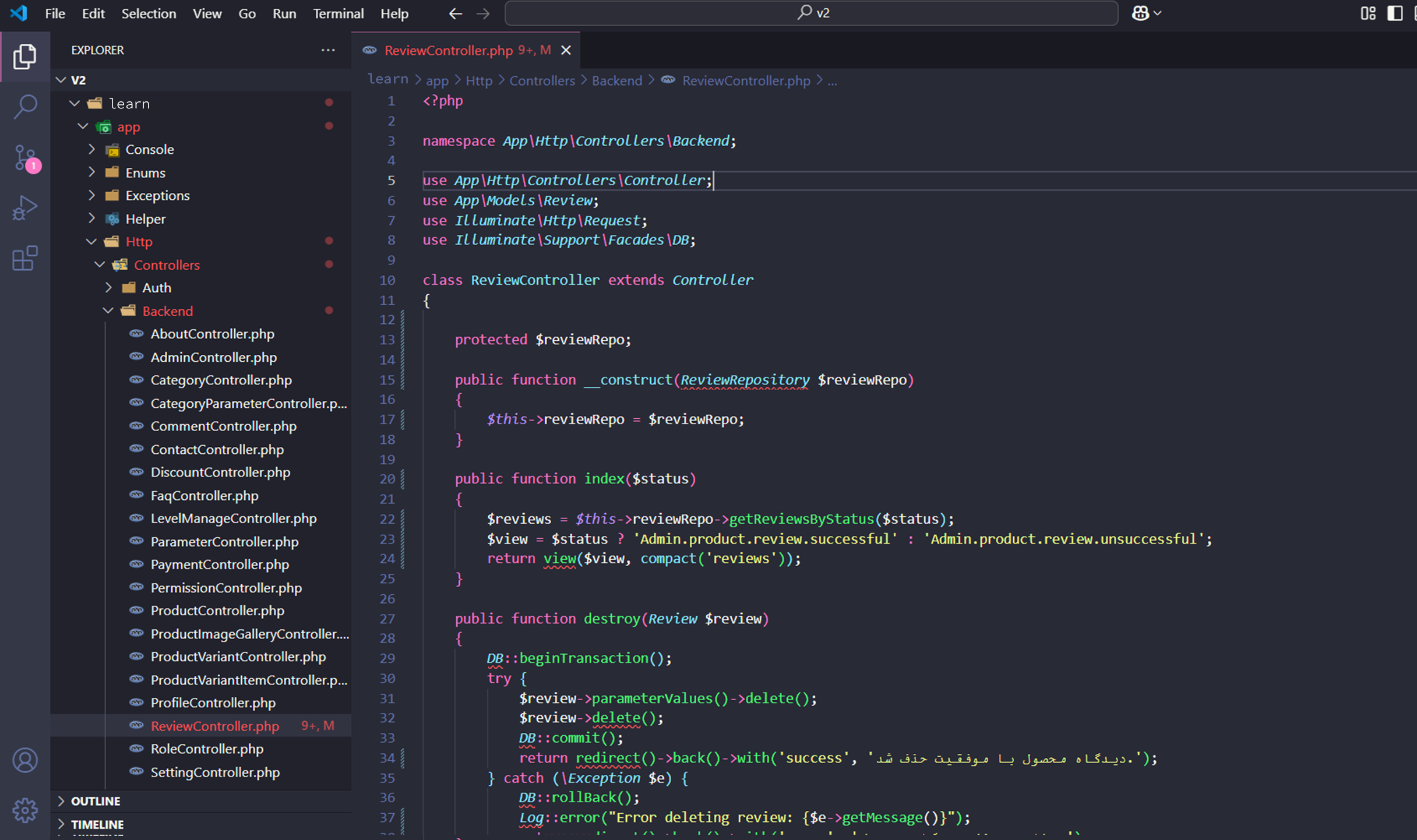Select the Run menu item
1417x840 pixels.
click(x=285, y=13)
